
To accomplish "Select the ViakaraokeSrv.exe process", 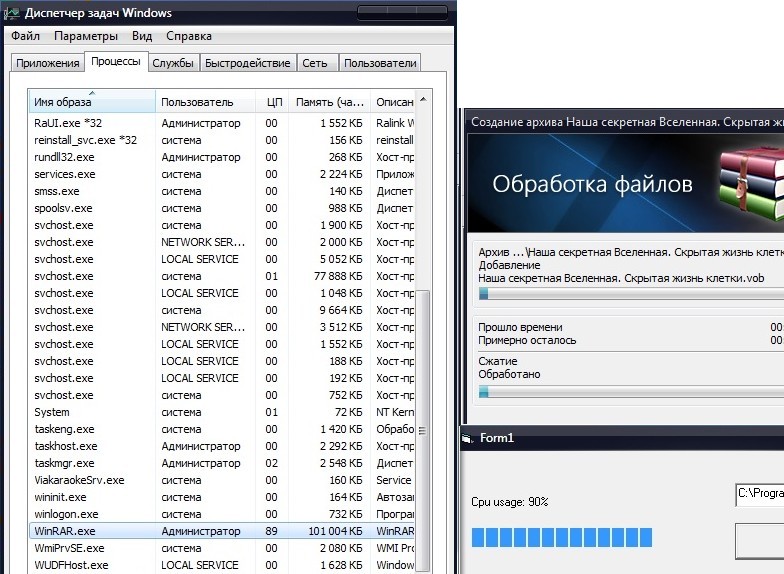I will point(222,480).
